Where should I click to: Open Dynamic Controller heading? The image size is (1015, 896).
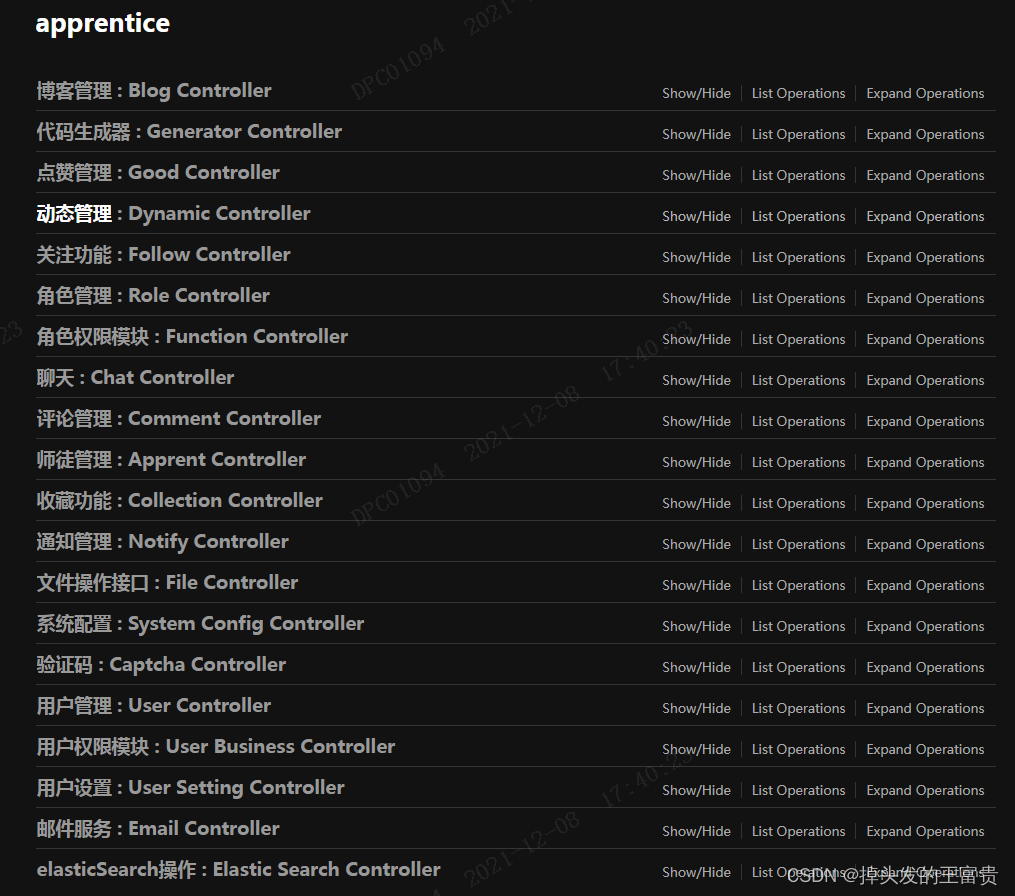click(x=173, y=214)
